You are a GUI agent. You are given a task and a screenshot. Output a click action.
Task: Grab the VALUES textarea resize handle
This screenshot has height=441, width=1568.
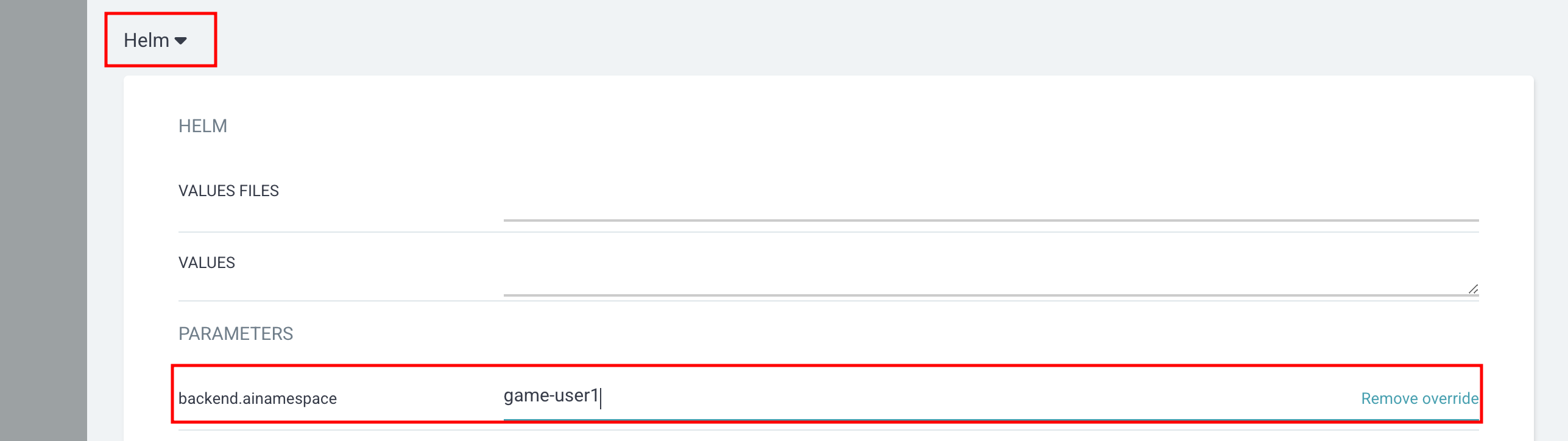[1473, 289]
